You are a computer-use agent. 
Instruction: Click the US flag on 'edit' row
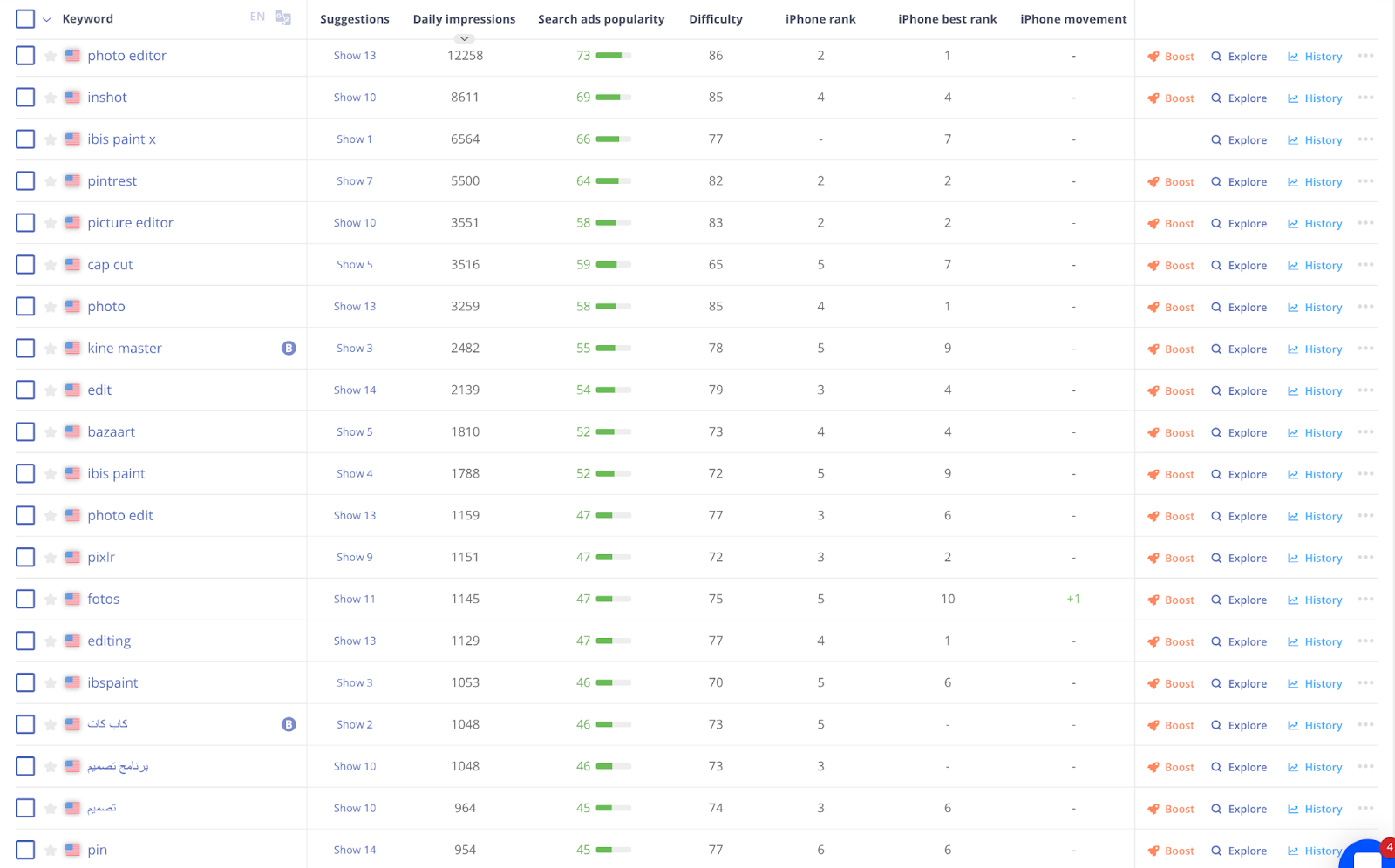(72, 390)
